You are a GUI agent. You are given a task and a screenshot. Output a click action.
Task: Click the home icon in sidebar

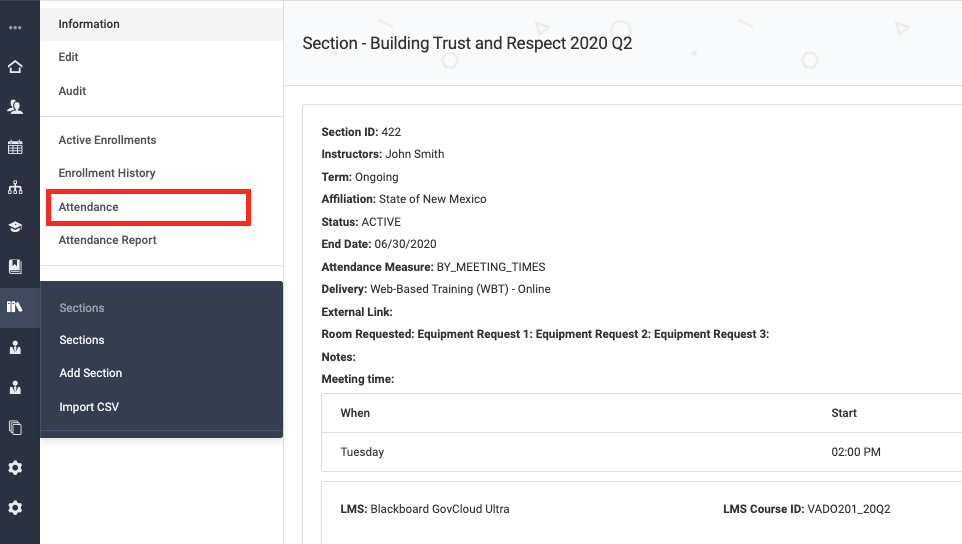tap(15, 67)
